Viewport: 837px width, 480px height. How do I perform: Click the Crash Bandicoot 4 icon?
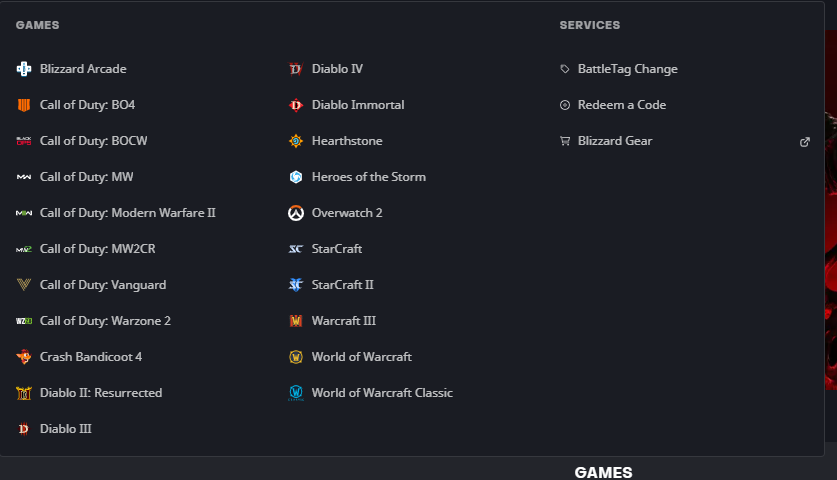point(24,357)
